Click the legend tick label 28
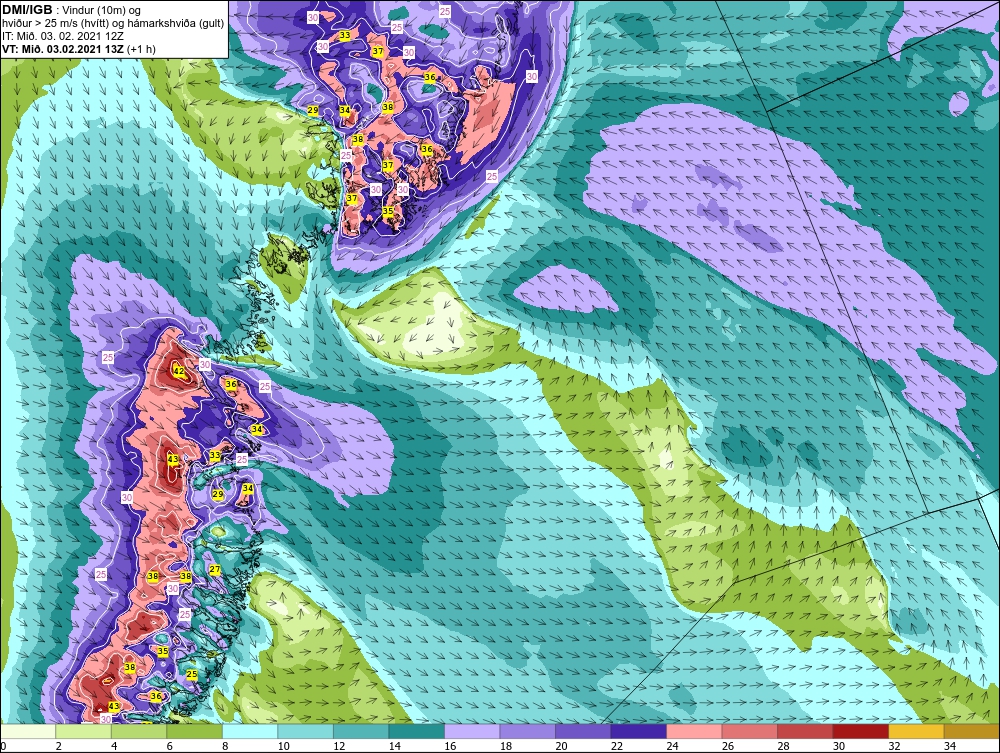The width and height of the screenshot is (1000, 753). 783,746
